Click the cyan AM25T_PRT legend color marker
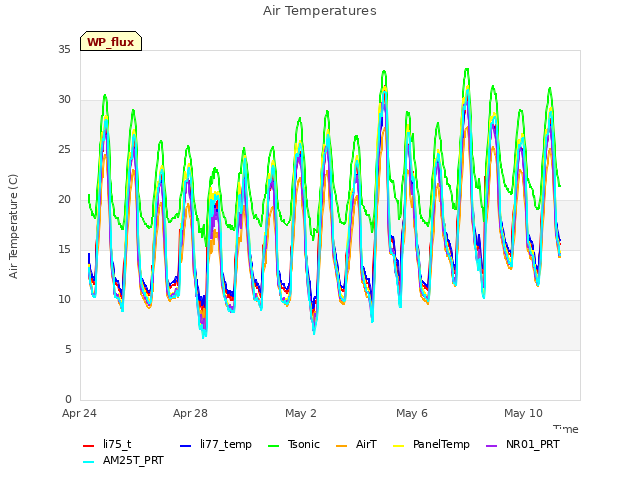Image resolution: width=640 pixels, height=480 pixels. [x=89, y=462]
